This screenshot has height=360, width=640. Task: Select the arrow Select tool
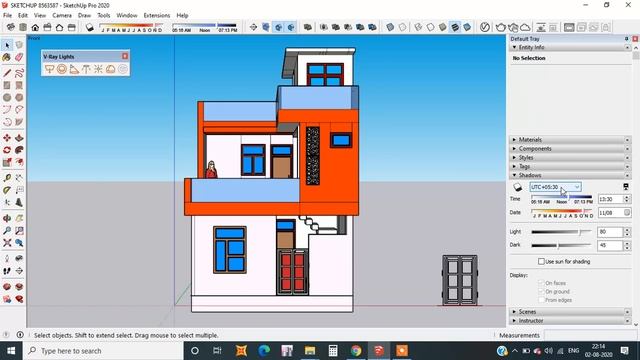click(7, 45)
